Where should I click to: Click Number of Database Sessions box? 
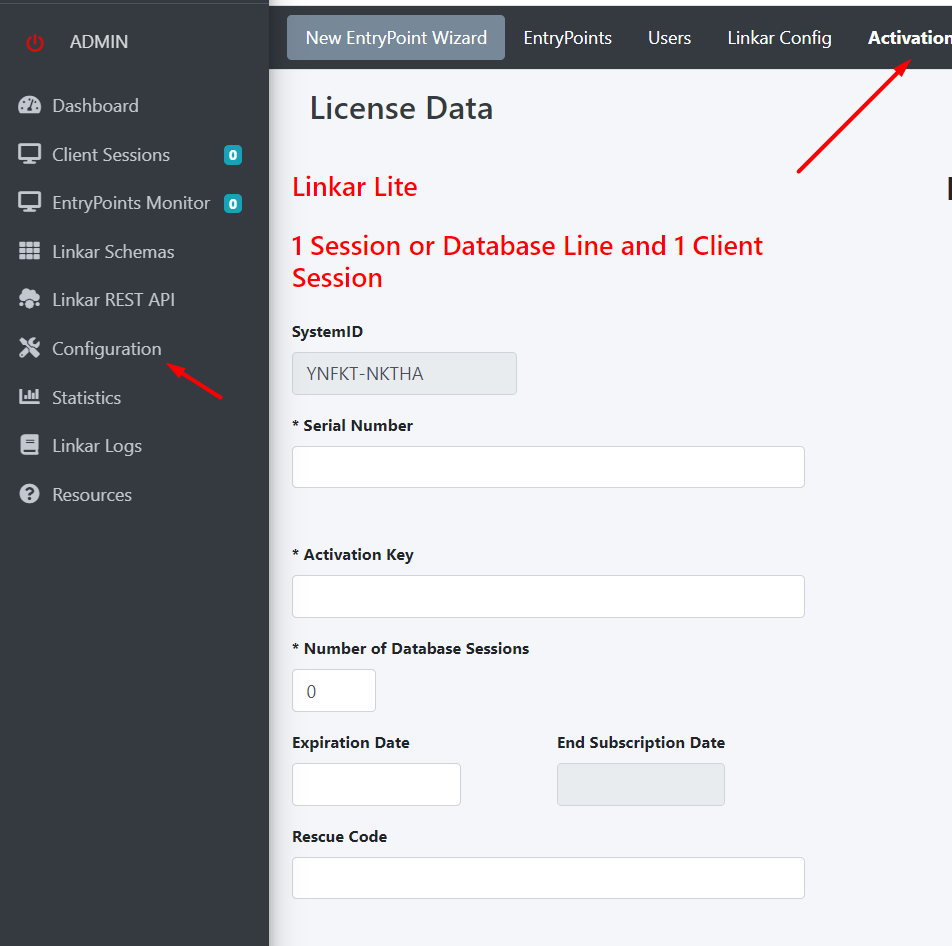pyautogui.click(x=334, y=690)
